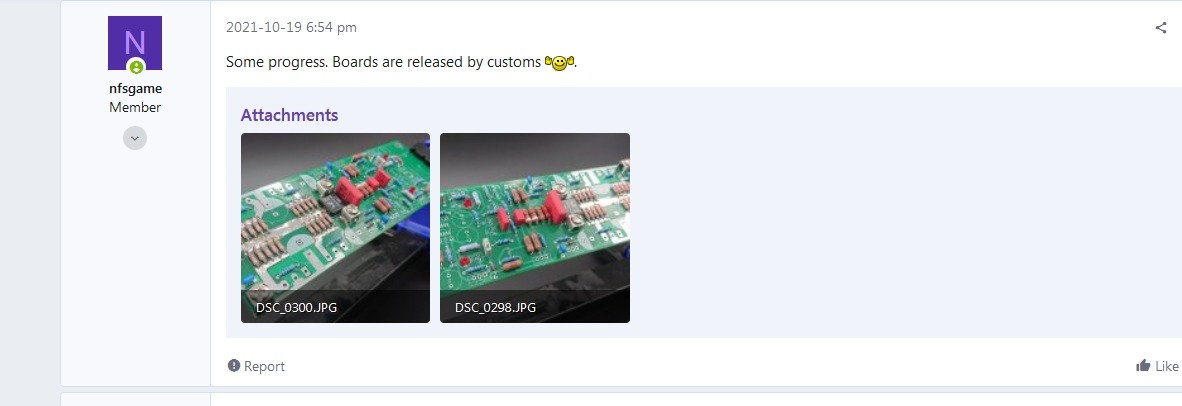Viewport: 1182px width, 406px height.
Task: Click the Report text link
Action: pyautogui.click(x=264, y=366)
